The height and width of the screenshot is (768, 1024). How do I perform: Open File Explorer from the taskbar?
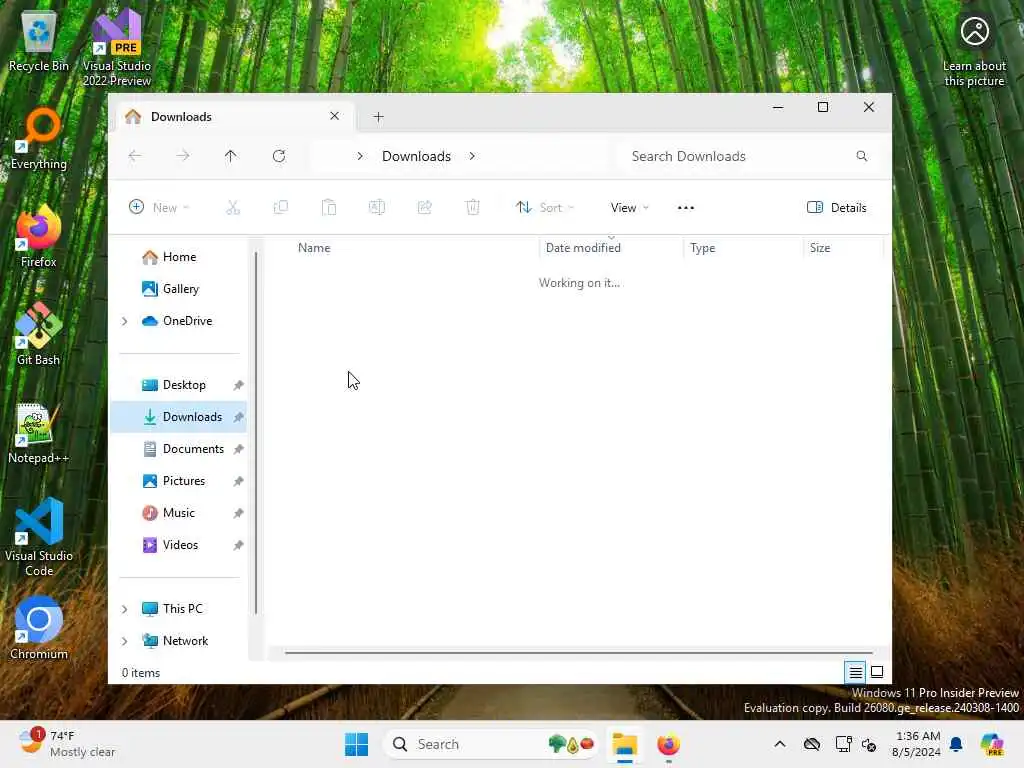pyautogui.click(x=625, y=744)
